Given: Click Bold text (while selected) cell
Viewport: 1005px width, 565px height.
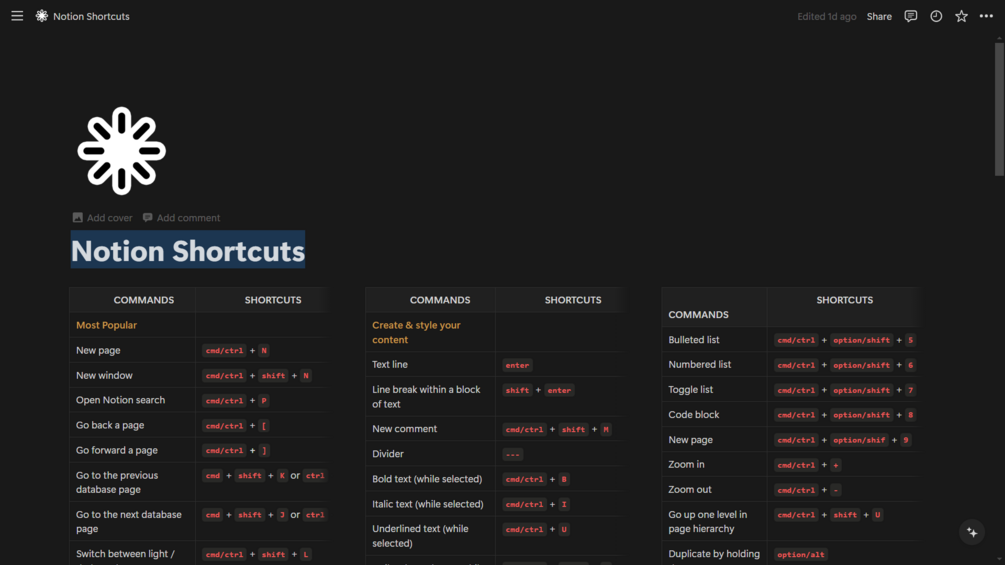Looking at the screenshot, I should coord(430,479).
